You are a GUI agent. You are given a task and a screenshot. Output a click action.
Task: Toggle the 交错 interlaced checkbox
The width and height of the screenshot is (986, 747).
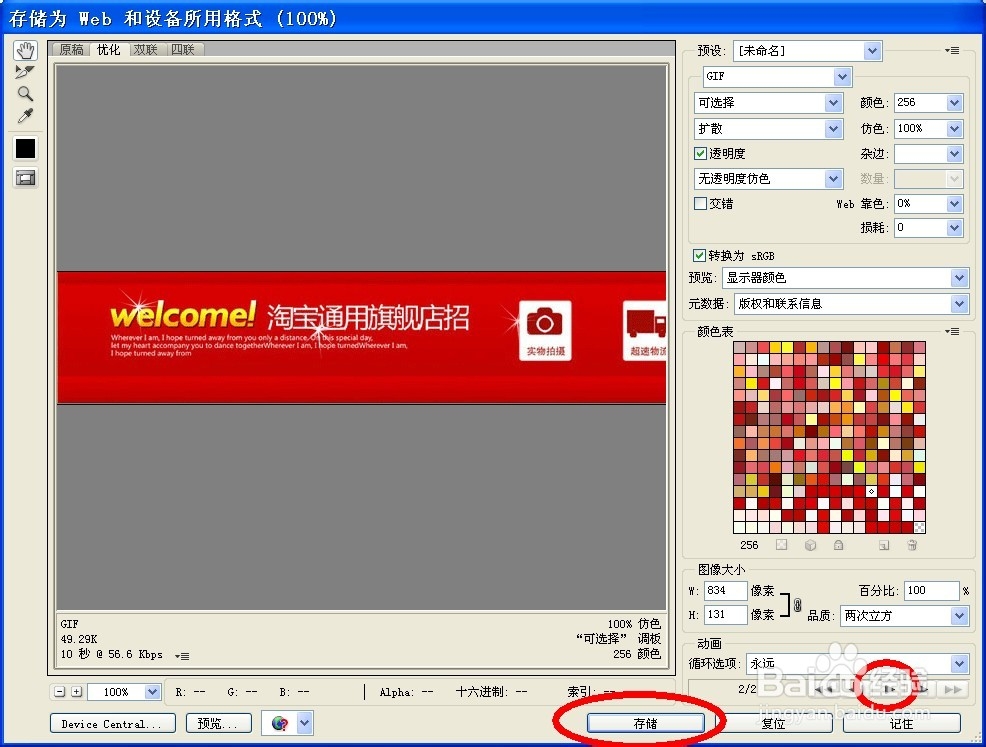tap(701, 203)
